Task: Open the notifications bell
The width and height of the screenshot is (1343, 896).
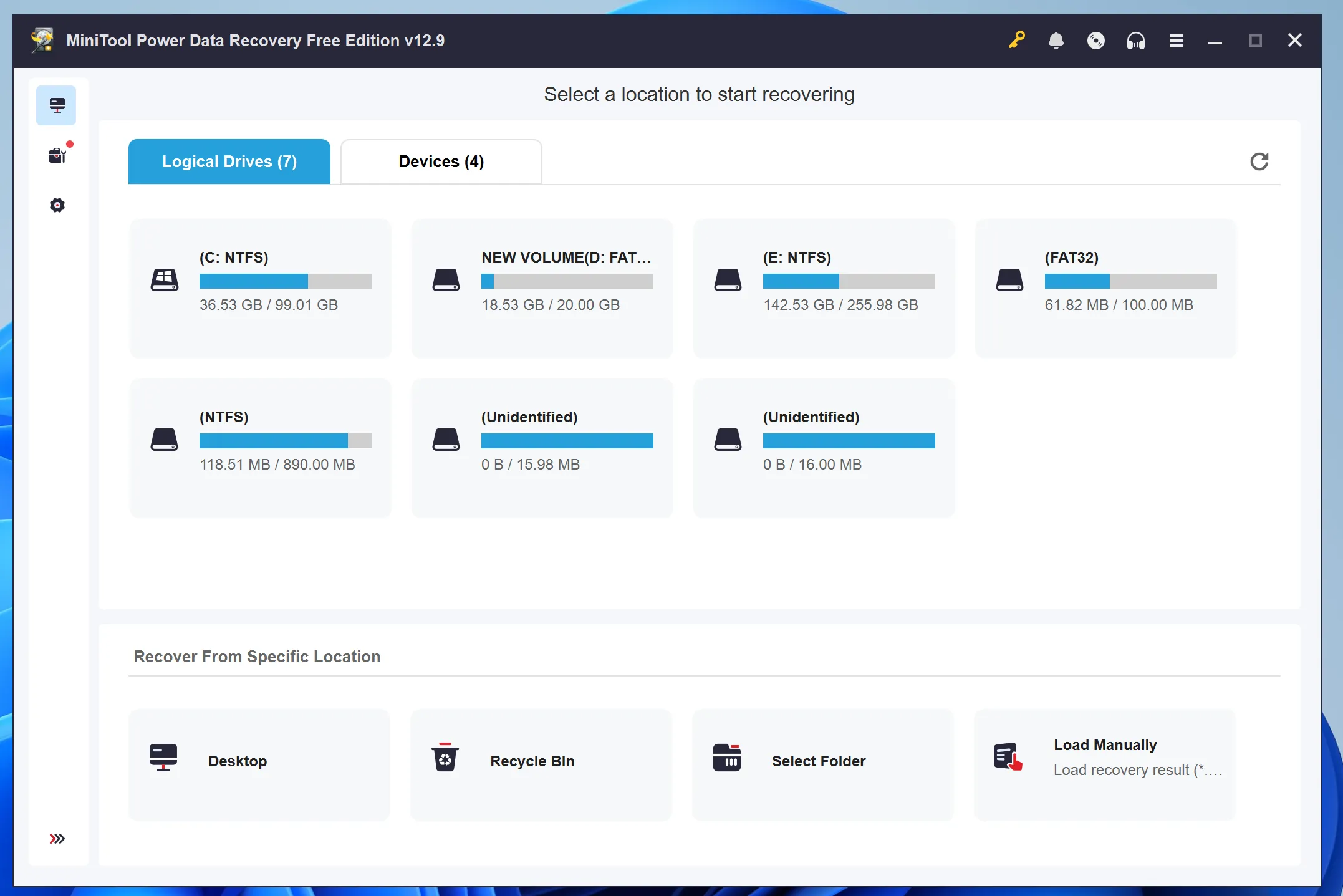Action: tap(1056, 41)
